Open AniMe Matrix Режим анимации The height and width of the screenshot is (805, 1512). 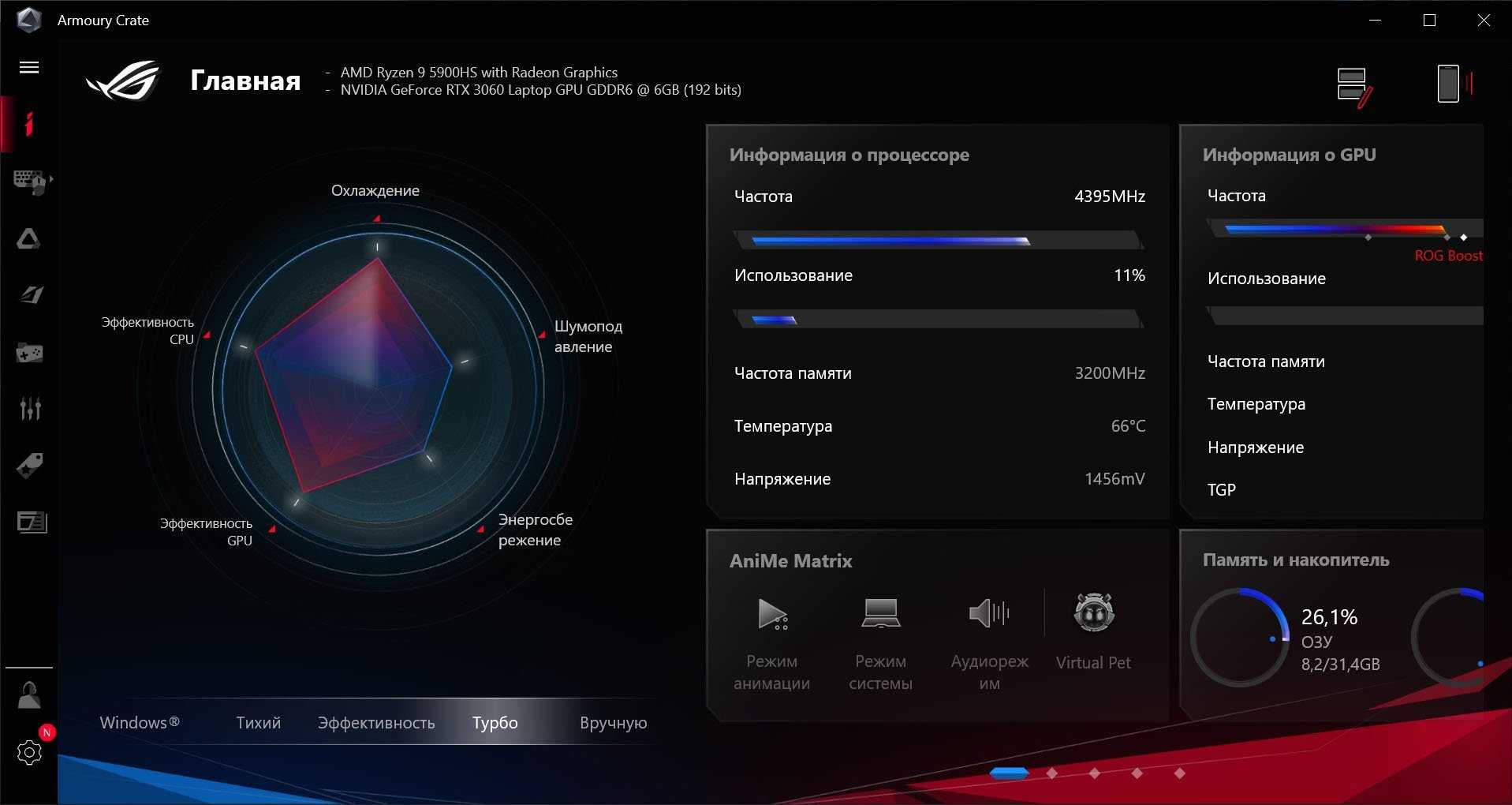[771, 641]
